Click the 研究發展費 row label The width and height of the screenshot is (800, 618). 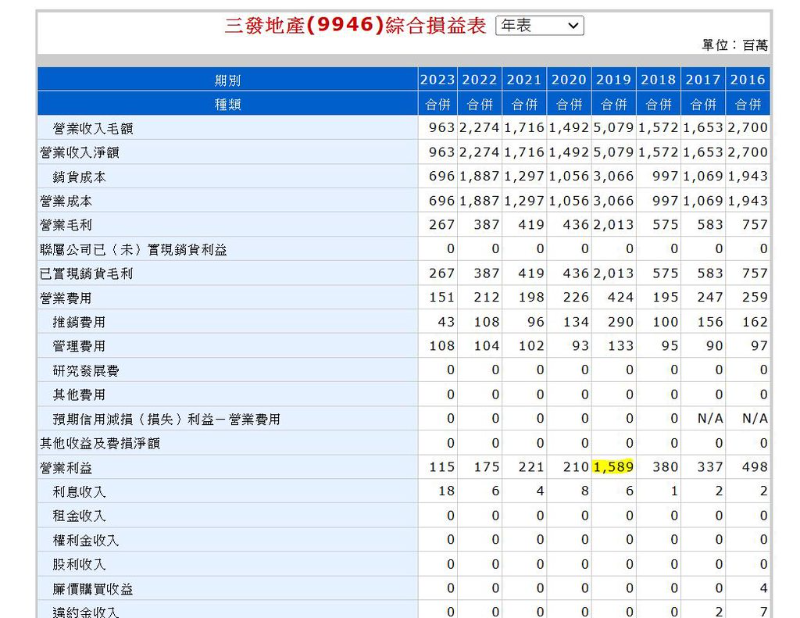pos(86,371)
